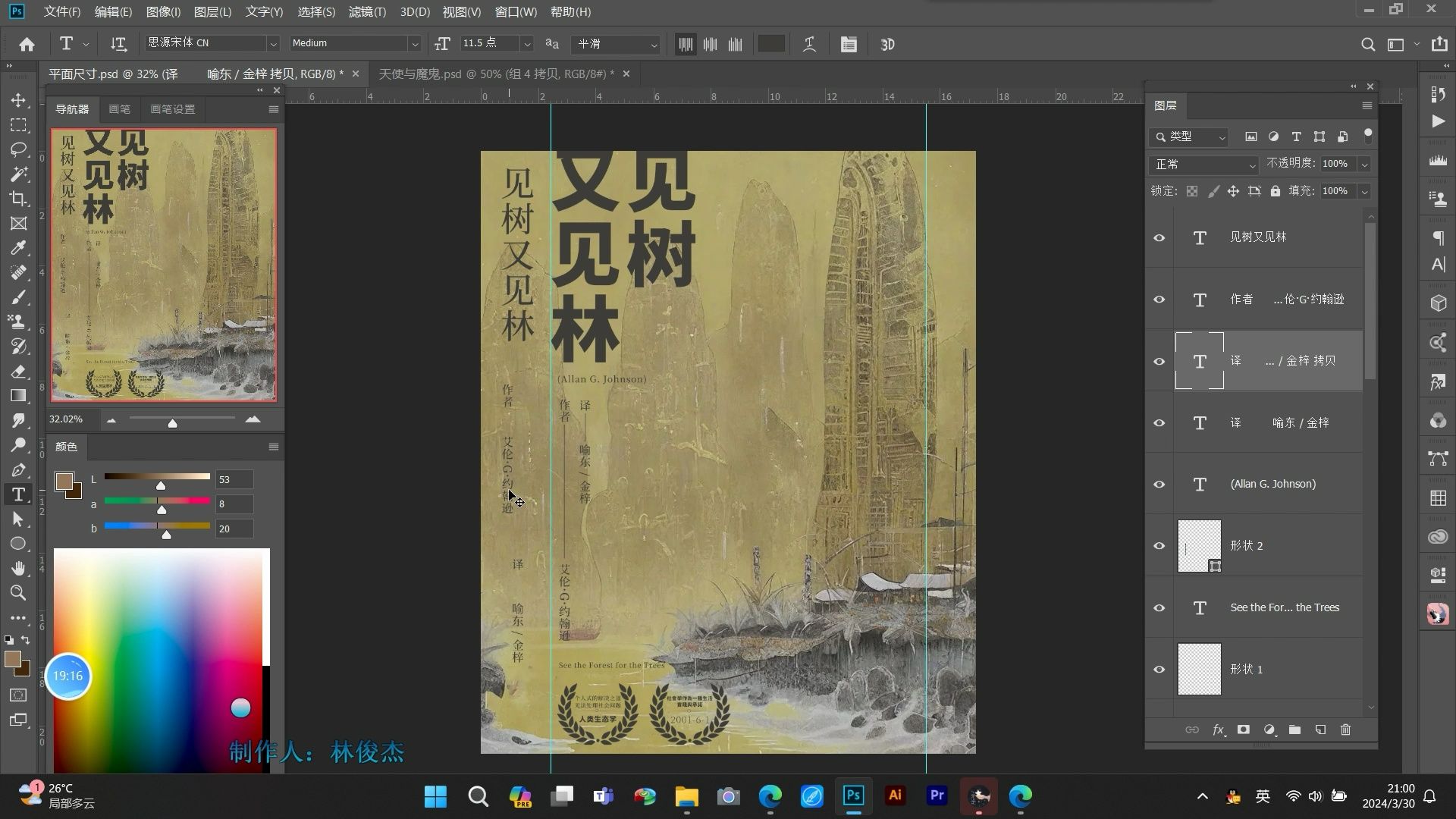The image size is (1456, 819).
Task: Hide the 形状 2 layer
Action: click(x=1159, y=546)
